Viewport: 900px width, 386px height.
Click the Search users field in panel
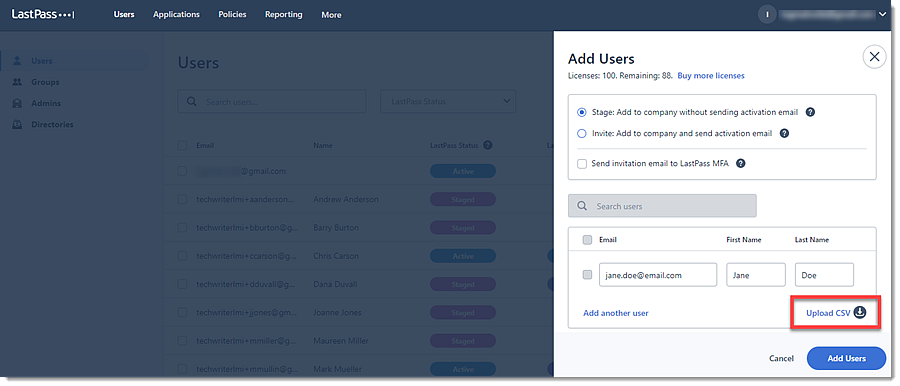[662, 206]
